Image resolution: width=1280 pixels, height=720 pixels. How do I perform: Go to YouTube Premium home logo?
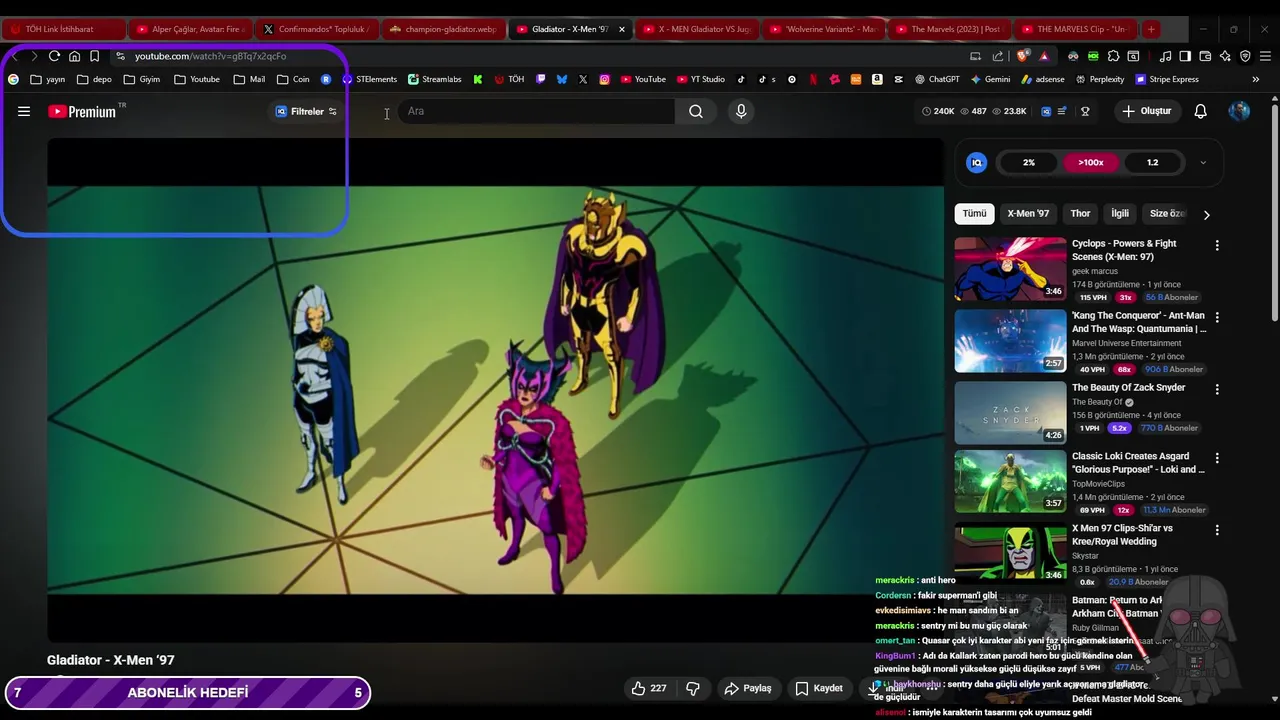point(83,112)
